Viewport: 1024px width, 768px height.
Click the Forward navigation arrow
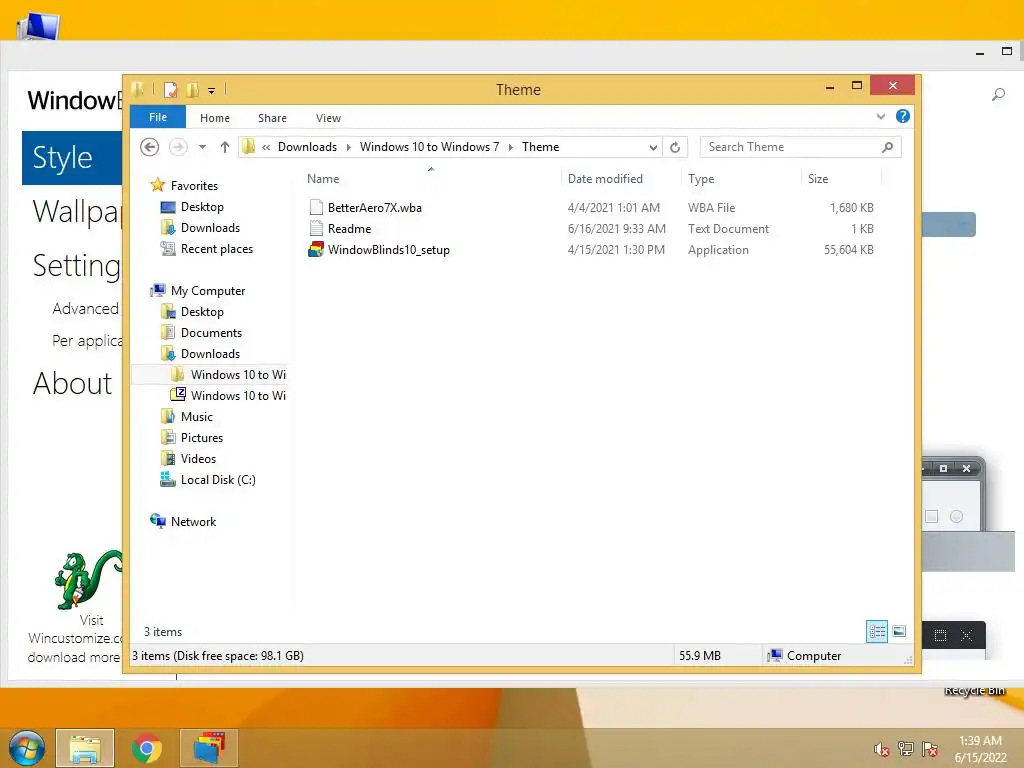[178, 147]
